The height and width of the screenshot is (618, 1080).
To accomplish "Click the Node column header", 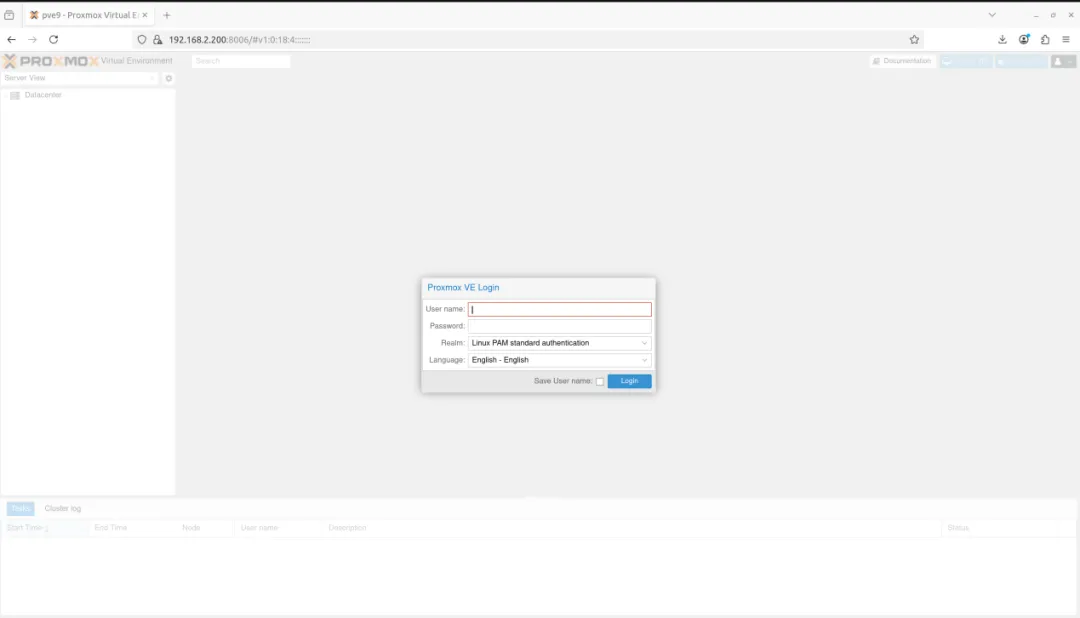I will 205,528.
